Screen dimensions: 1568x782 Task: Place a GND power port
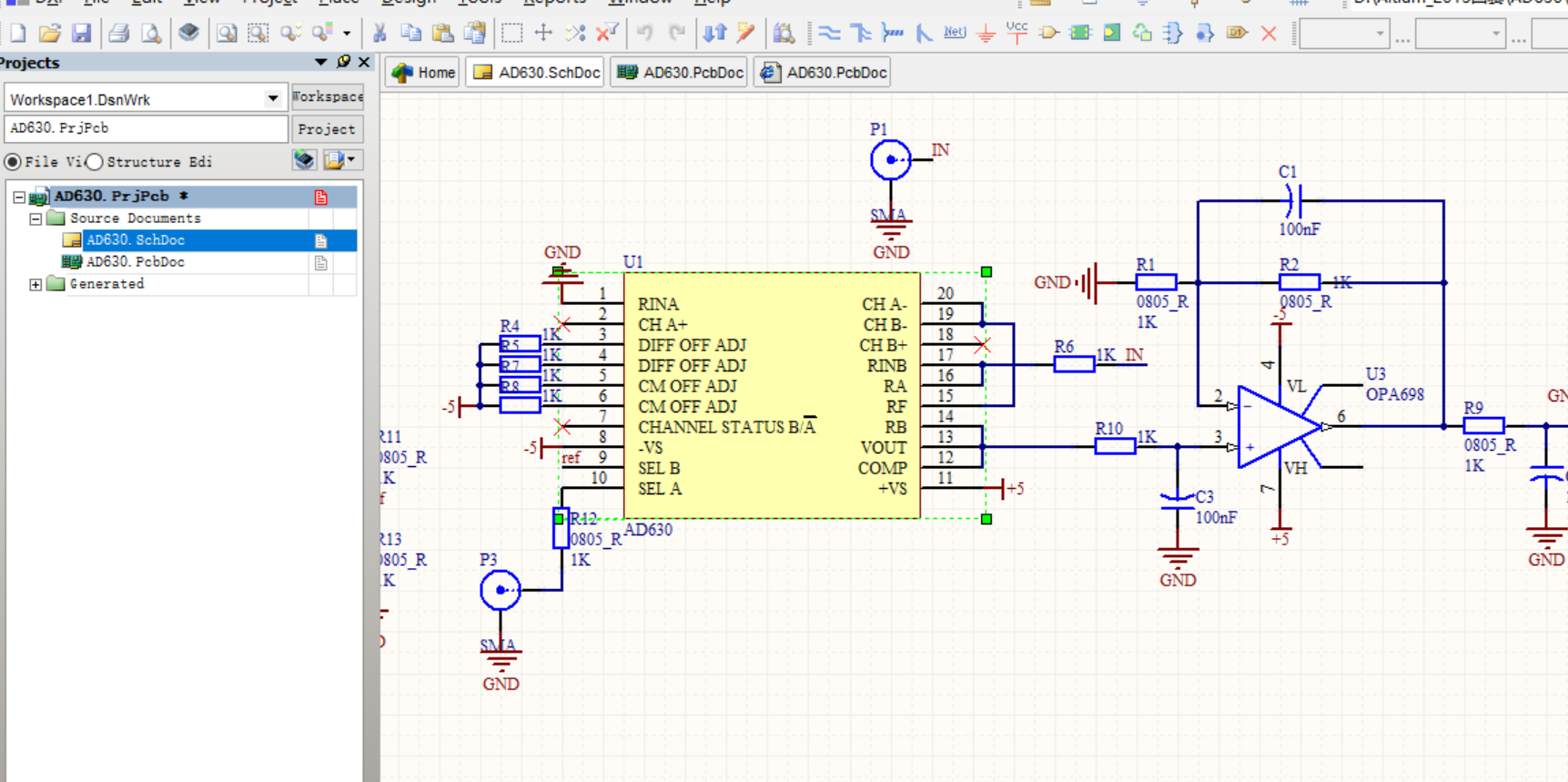pyautogui.click(x=986, y=34)
